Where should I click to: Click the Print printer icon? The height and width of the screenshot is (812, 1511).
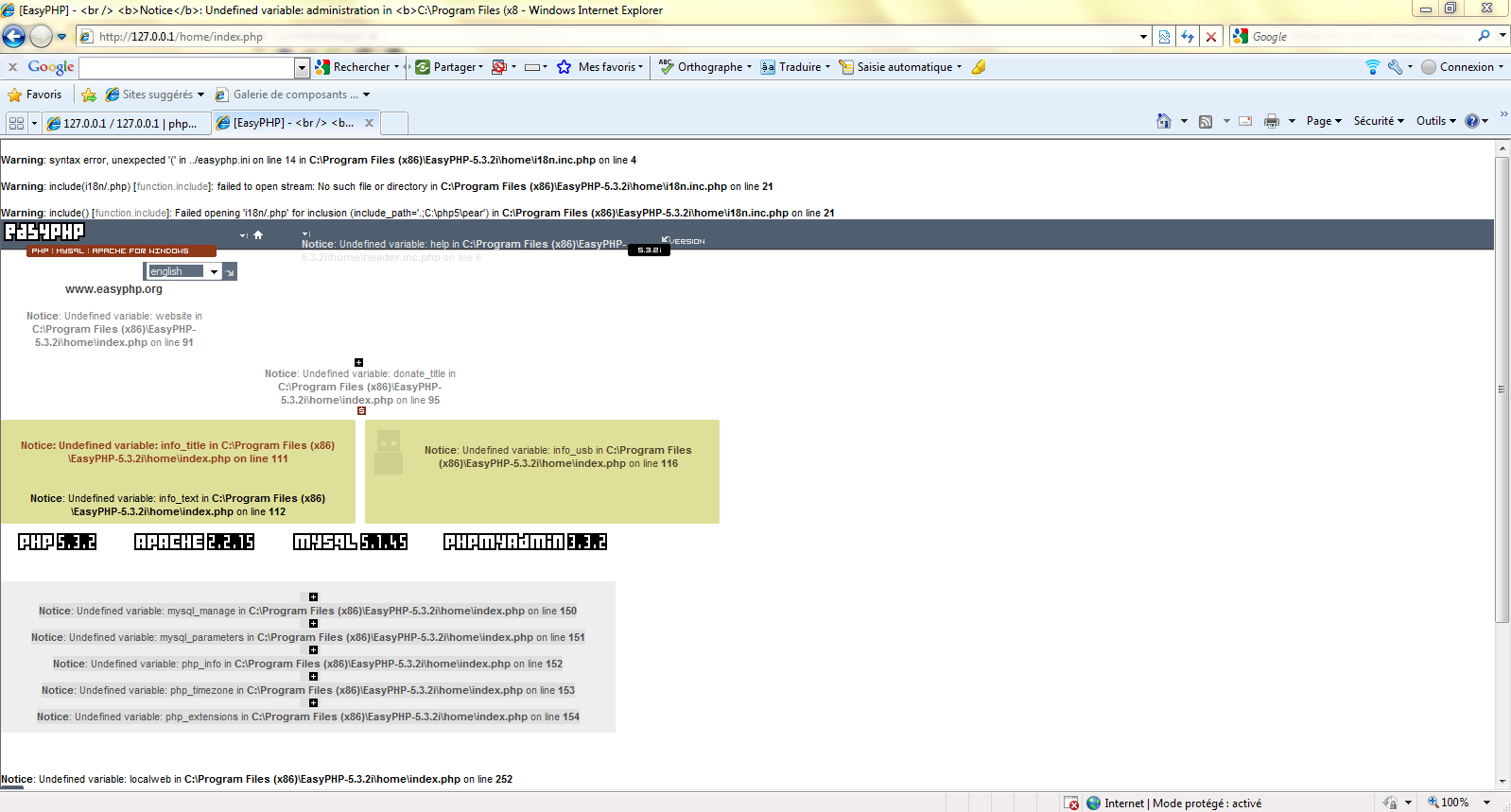pyautogui.click(x=1272, y=121)
